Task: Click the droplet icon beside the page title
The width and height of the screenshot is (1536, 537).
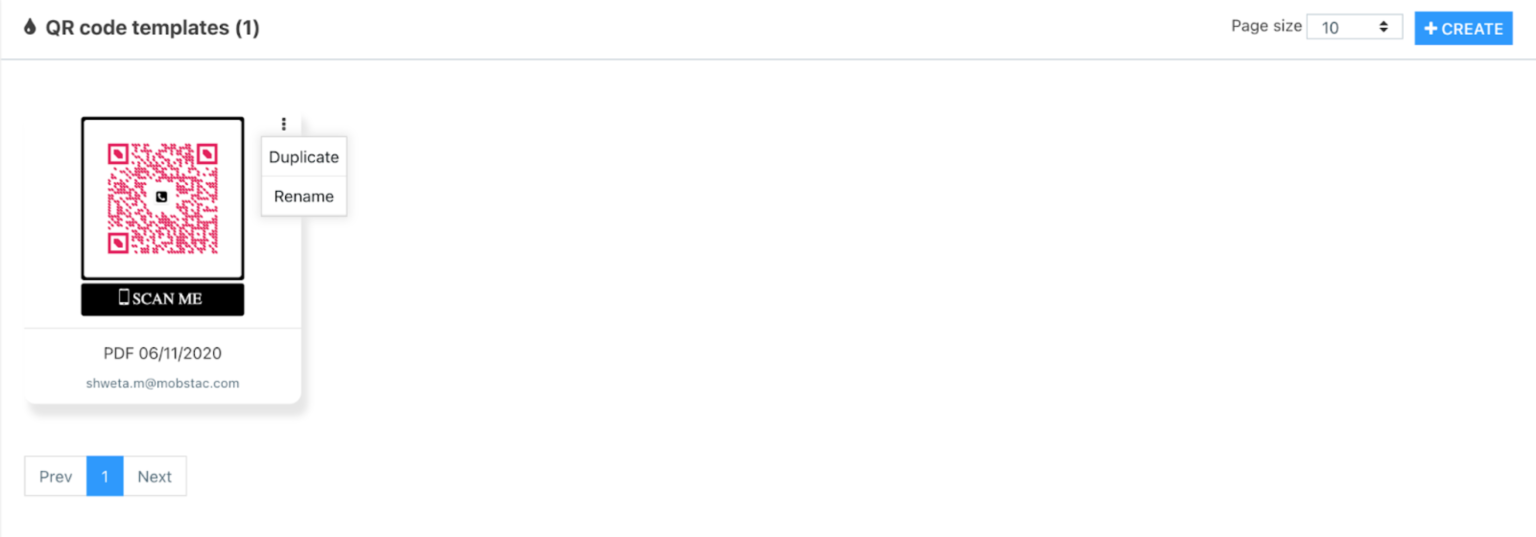Action: pos(30,28)
